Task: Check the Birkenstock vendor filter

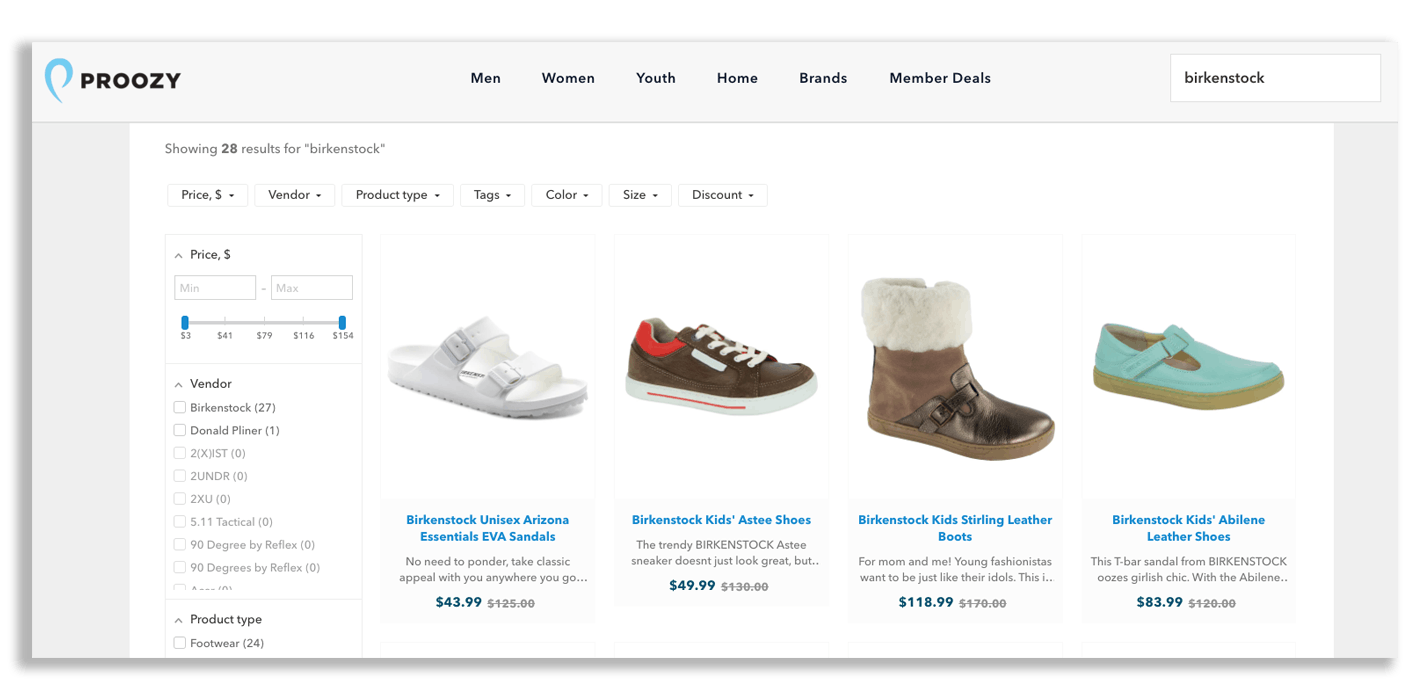Action: (x=180, y=407)
